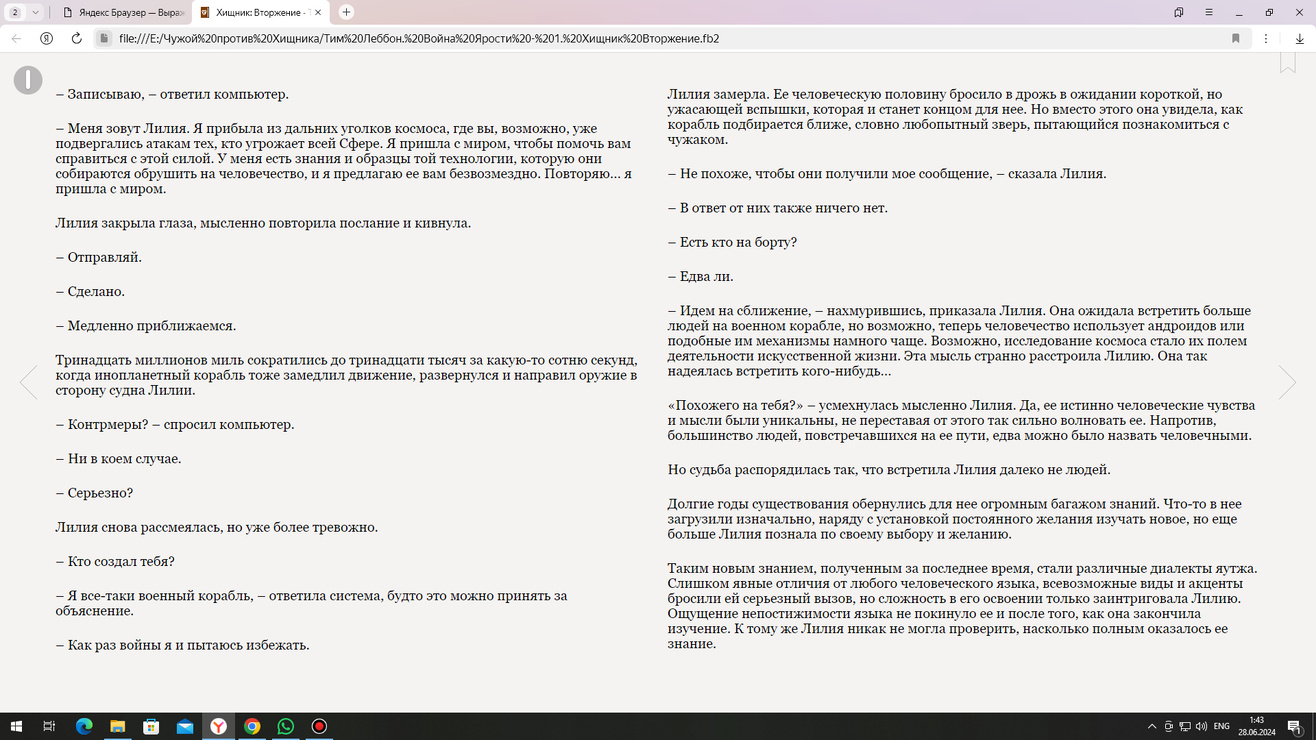
Task: Open the notification center
Action: [1296, 726]
